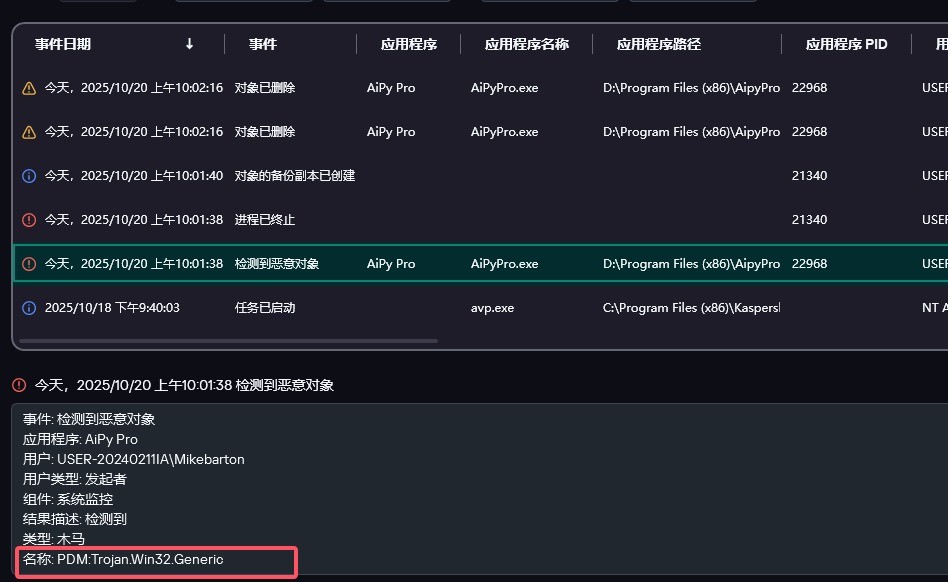Click the 应用程序路径 column header
Viewport: 948px width, 582px height.
pyautogui.click(x=658, y=44)
